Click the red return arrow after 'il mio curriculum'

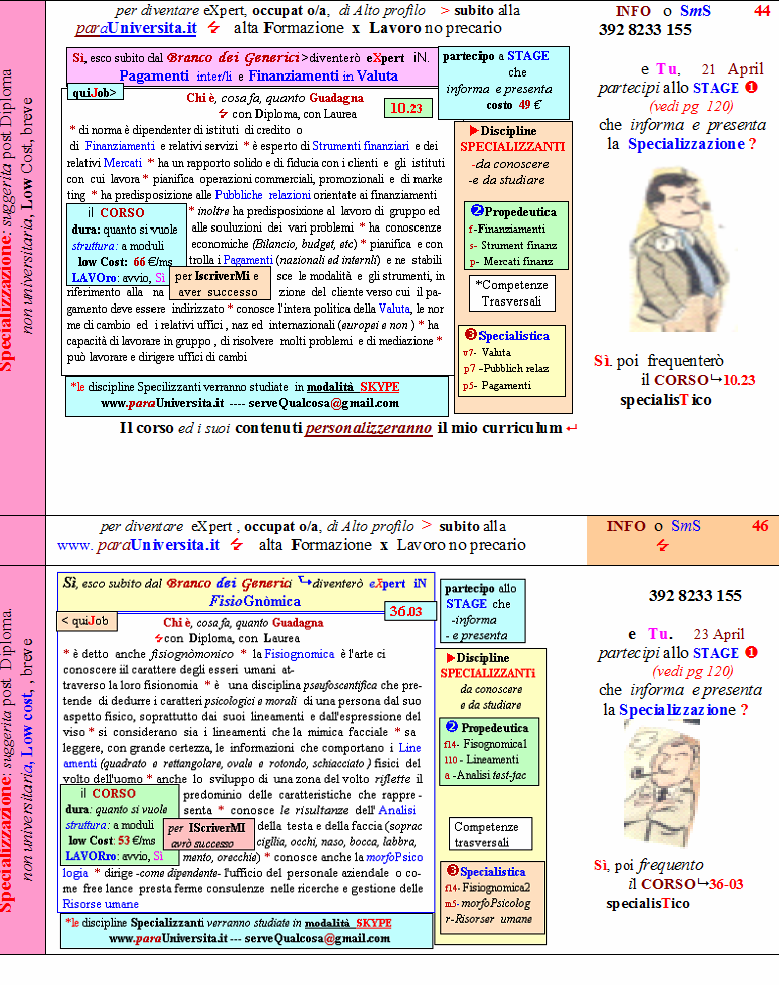[x=572, y=428]
